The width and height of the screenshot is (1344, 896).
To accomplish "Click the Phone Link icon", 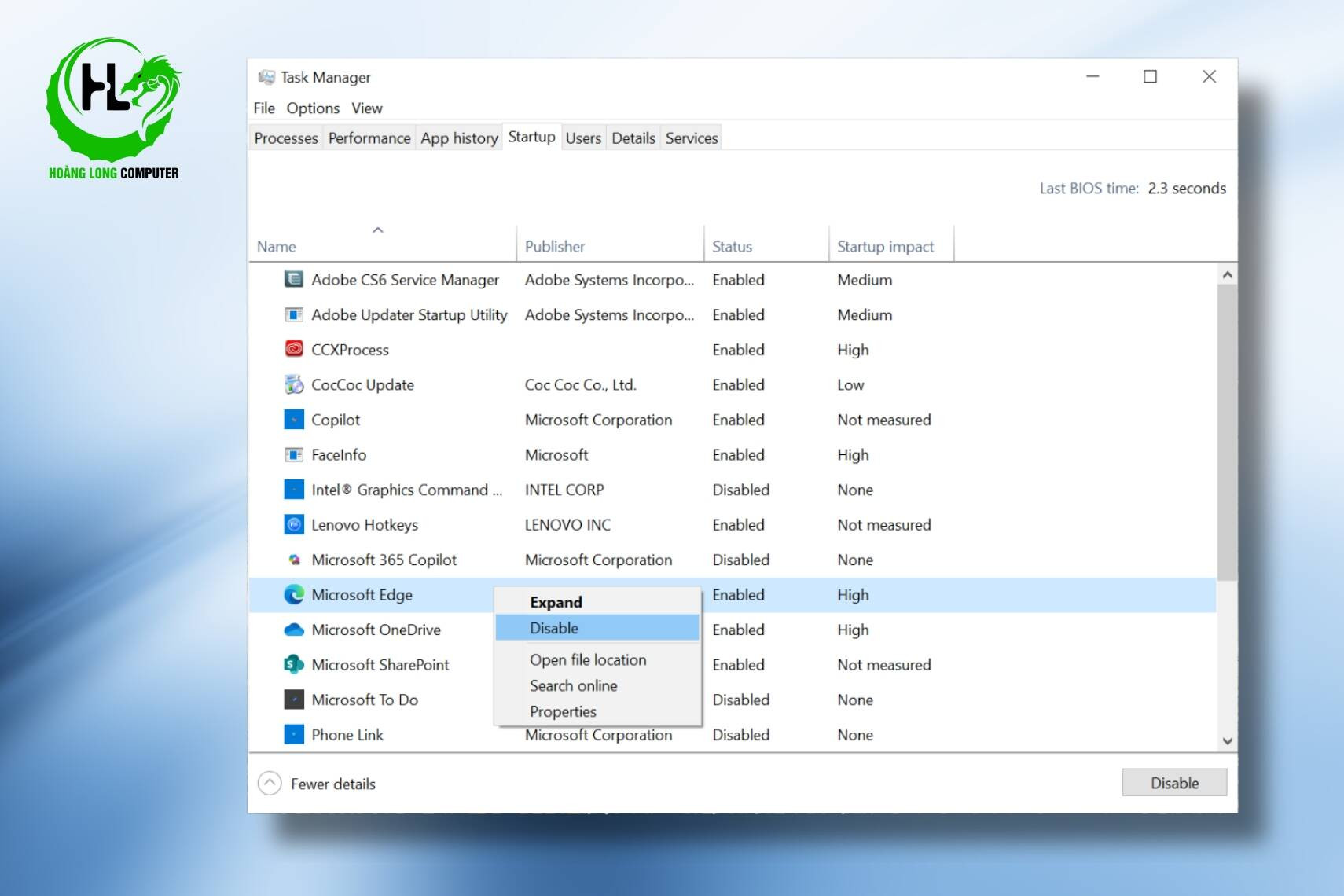I will click(293, 735).
